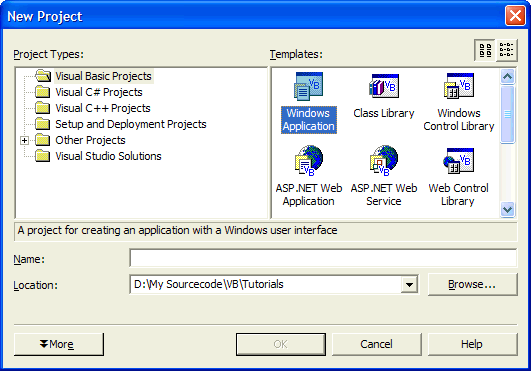Click the Visual C++ Projects folder icon
This screenshot has width=531, height=371.
[x=43, y=108]
